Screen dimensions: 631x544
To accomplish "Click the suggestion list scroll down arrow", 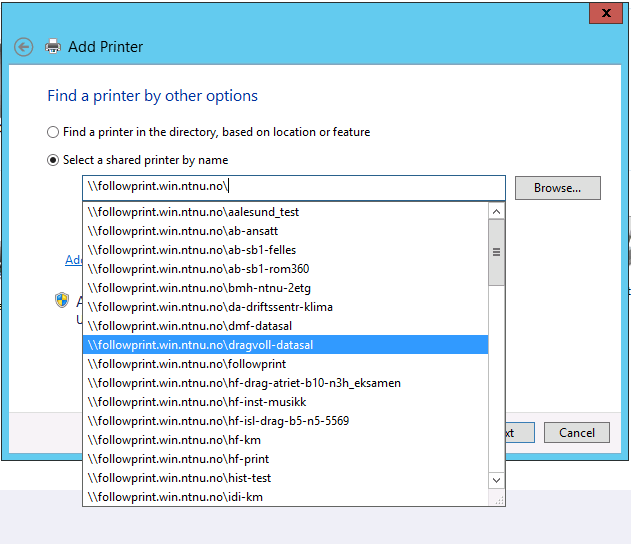I will coord(496,480).
